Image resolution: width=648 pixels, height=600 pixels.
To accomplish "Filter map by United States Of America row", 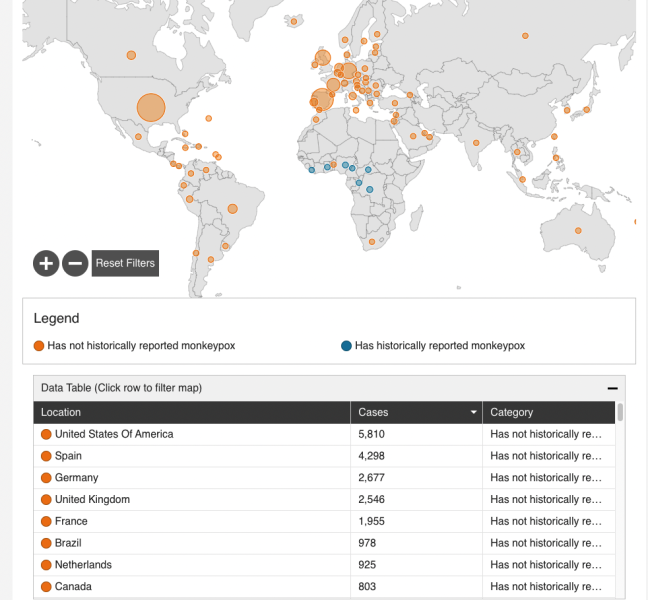I will [x=114, y=434].
